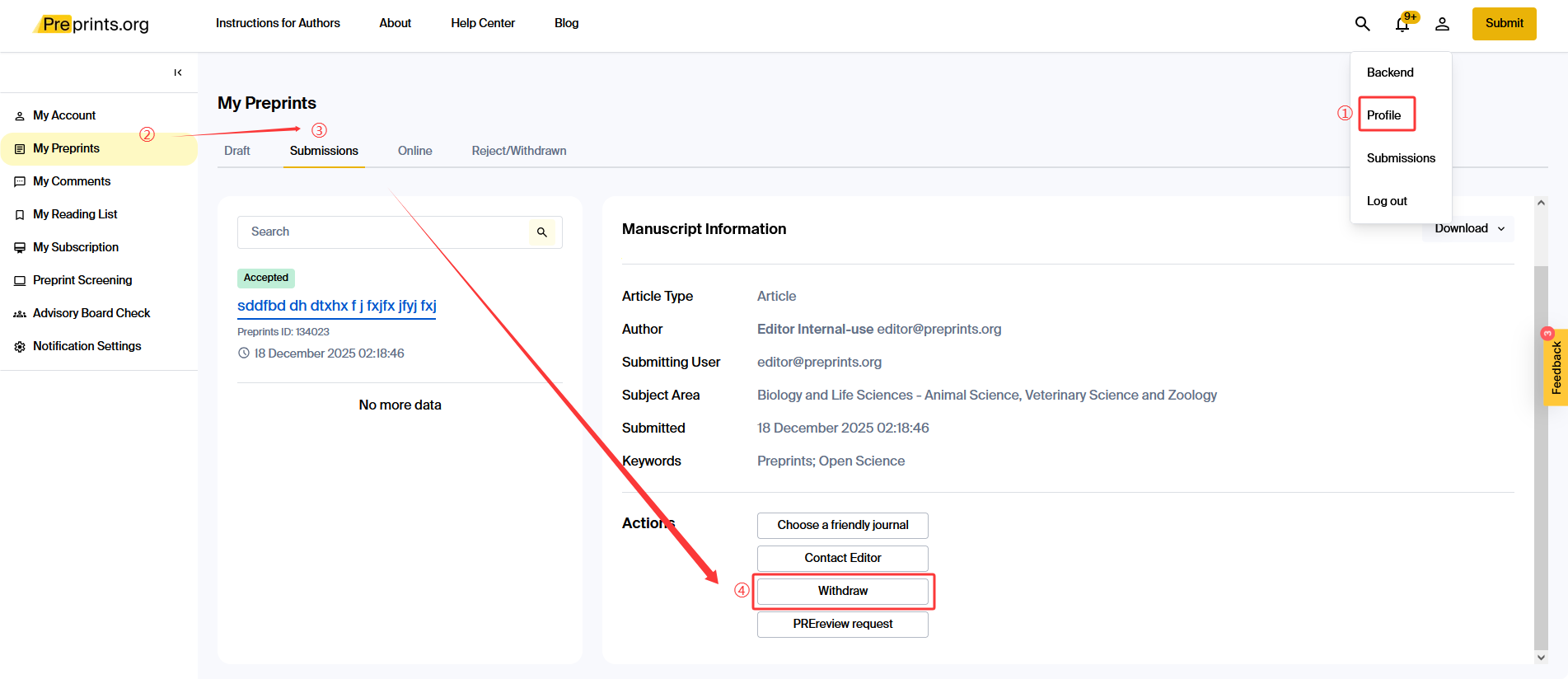
Task: Click the Choose a friendly journal button
Action: tap(842, 525)
